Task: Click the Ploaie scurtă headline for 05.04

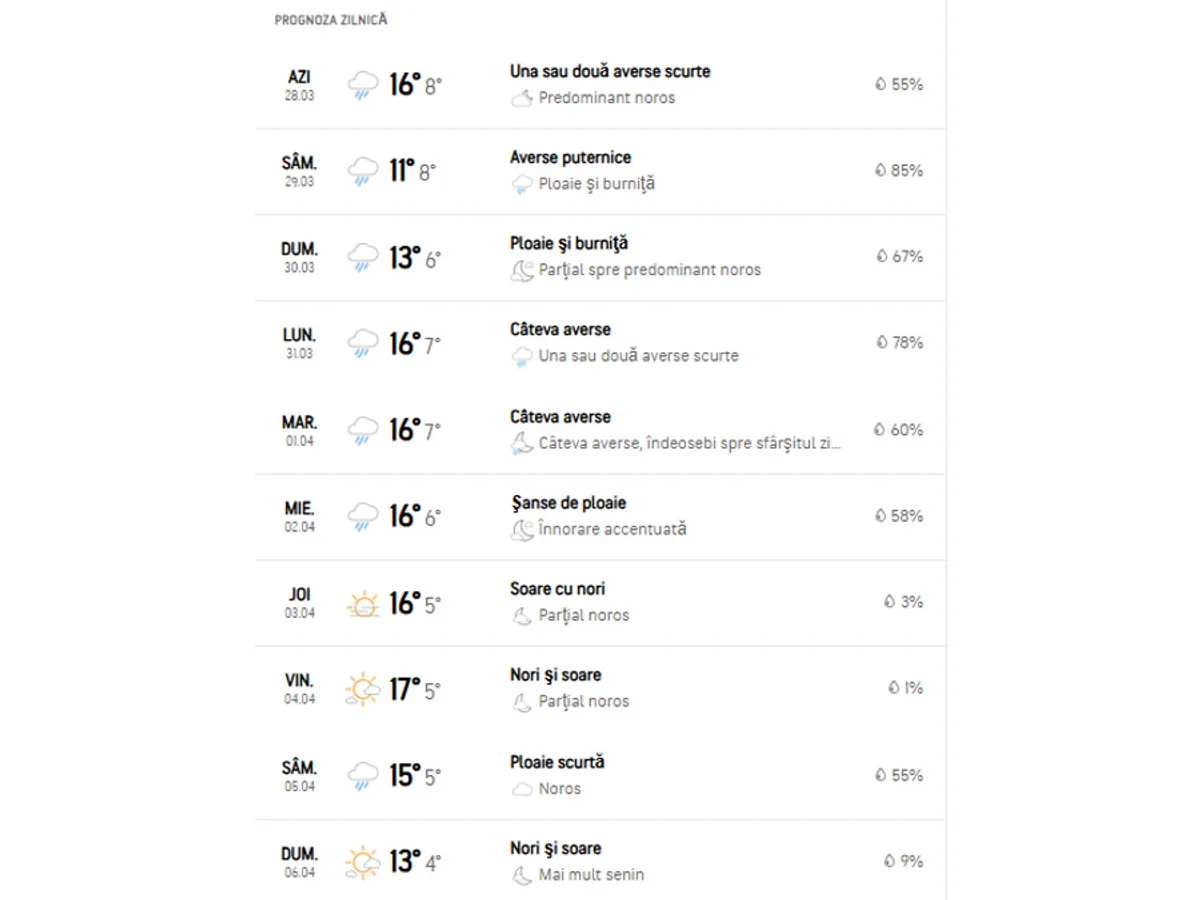Action: click(x=557, y=762)
